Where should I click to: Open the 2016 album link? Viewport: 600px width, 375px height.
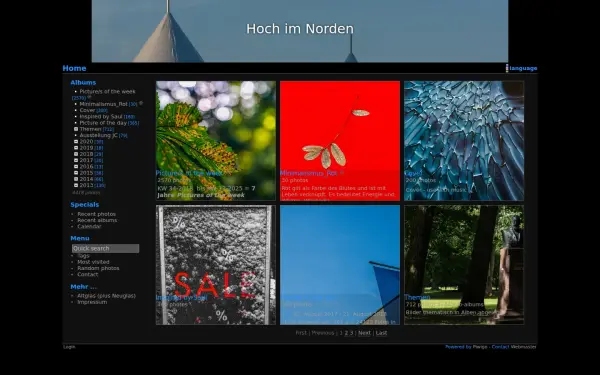point(86,166)
